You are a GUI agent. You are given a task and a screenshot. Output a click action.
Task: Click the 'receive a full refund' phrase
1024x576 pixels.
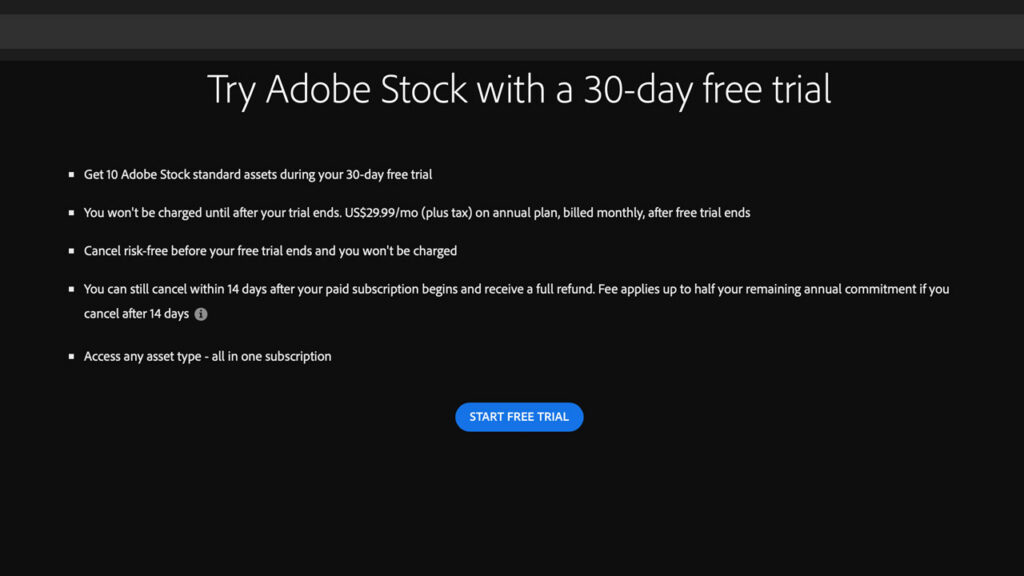coord(539,289)
